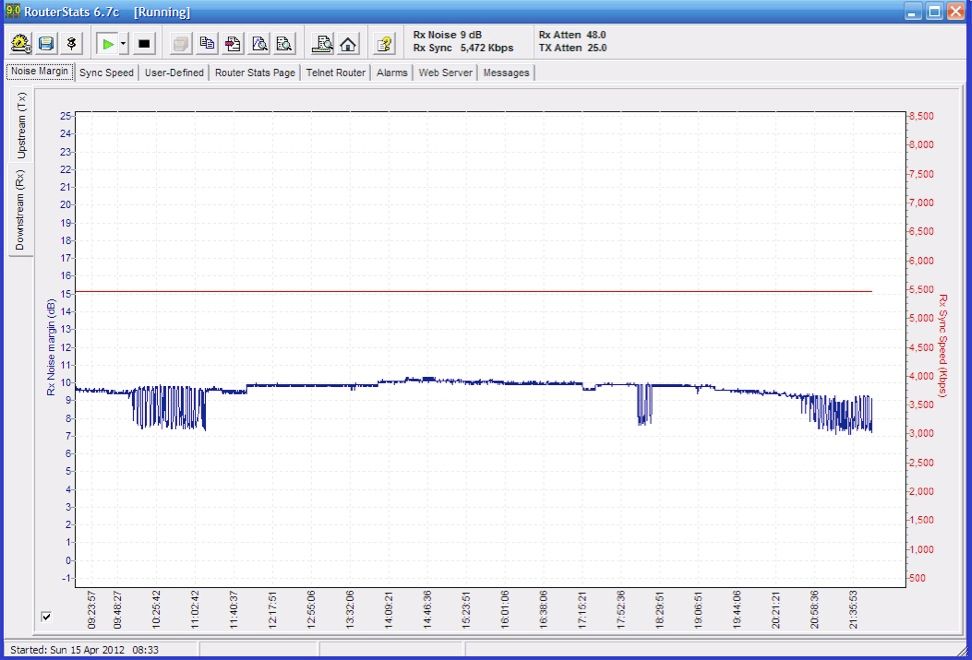Select the Downstream (Rx) vertical tab
Viewport: 972px width, 660px height.
click(x=20, y=210)
